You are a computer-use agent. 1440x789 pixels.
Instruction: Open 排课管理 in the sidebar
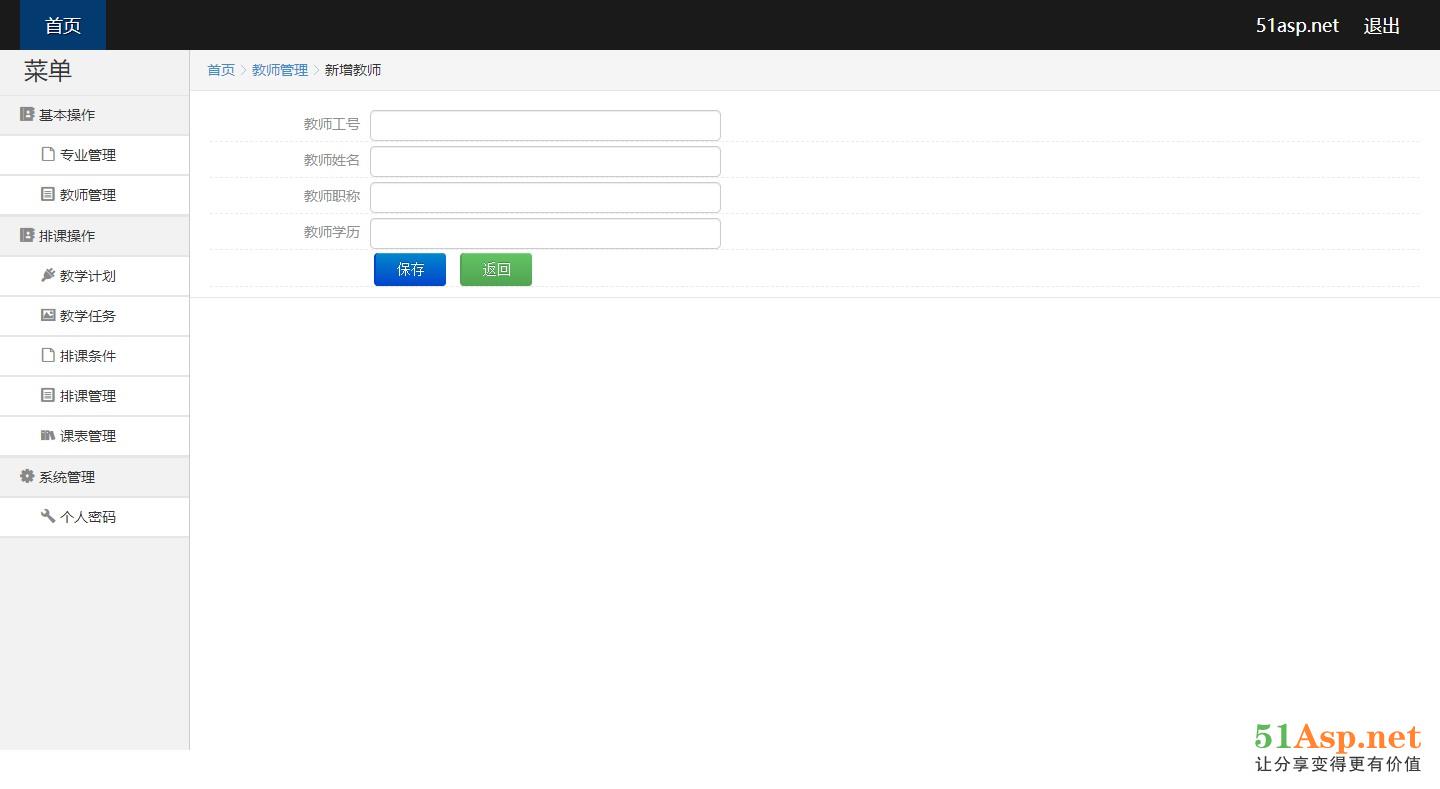point(94,396)
